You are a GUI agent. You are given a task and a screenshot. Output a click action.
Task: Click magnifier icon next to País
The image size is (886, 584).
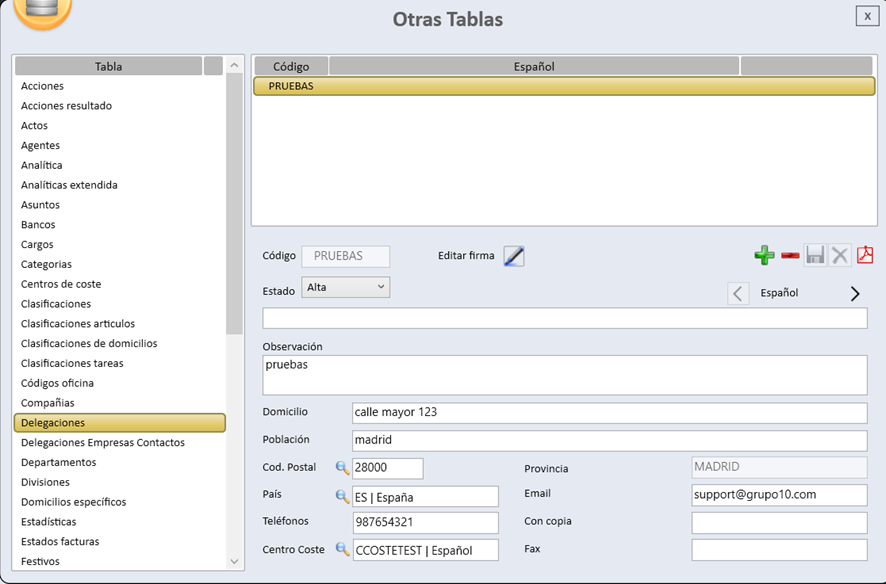(342, 496)
